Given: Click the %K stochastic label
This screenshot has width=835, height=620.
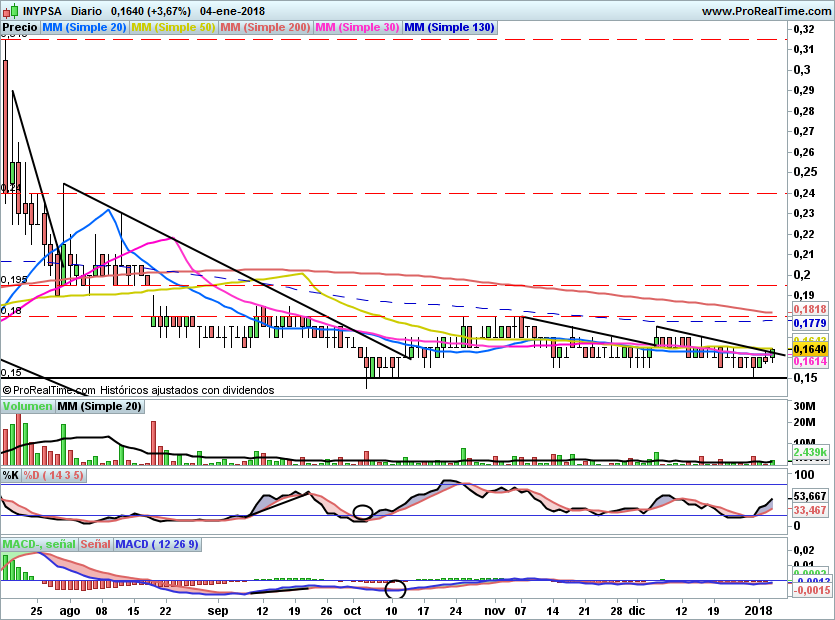Looking at the screenshot, I should coord(11,475).
